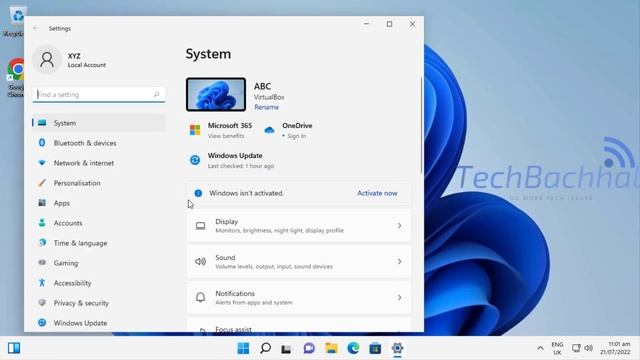Select System in the sidebar

99,123
